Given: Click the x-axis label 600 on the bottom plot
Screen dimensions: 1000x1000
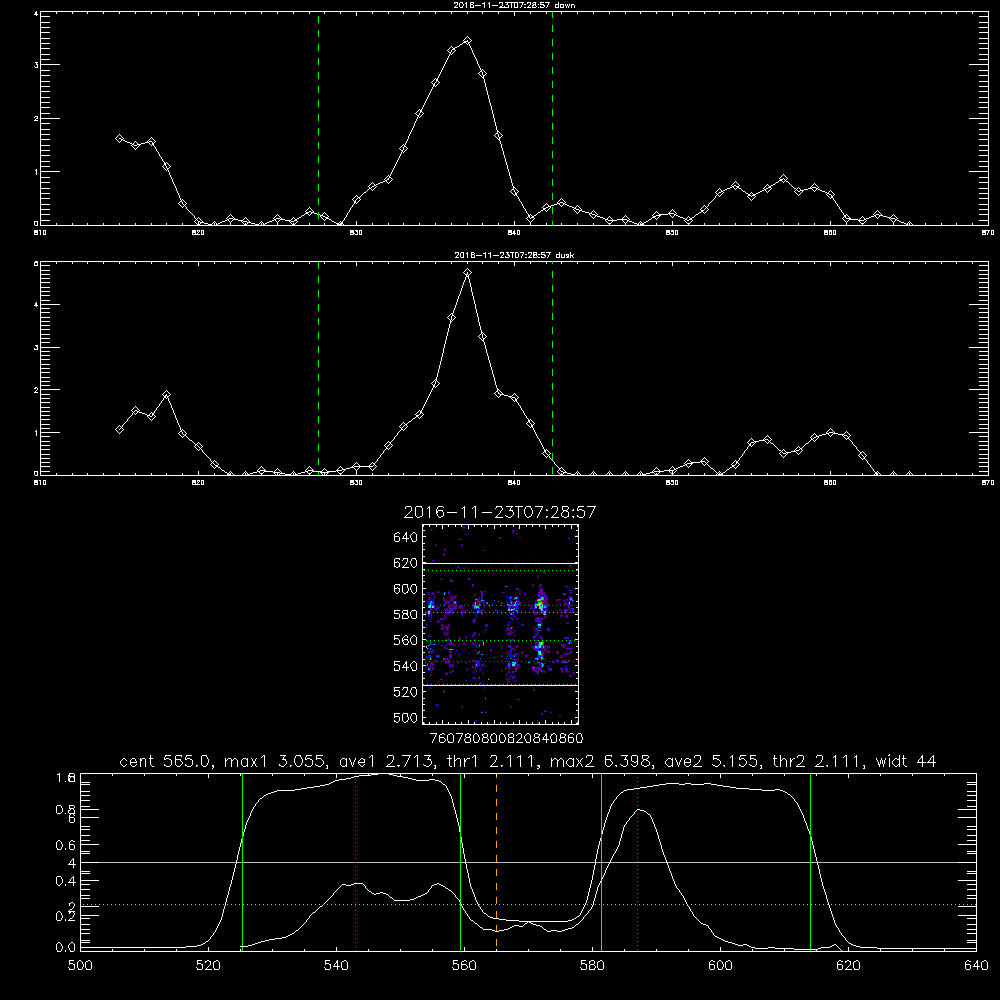Looking at the screenshot, I should pyautogui.click(x=721, y=966).
